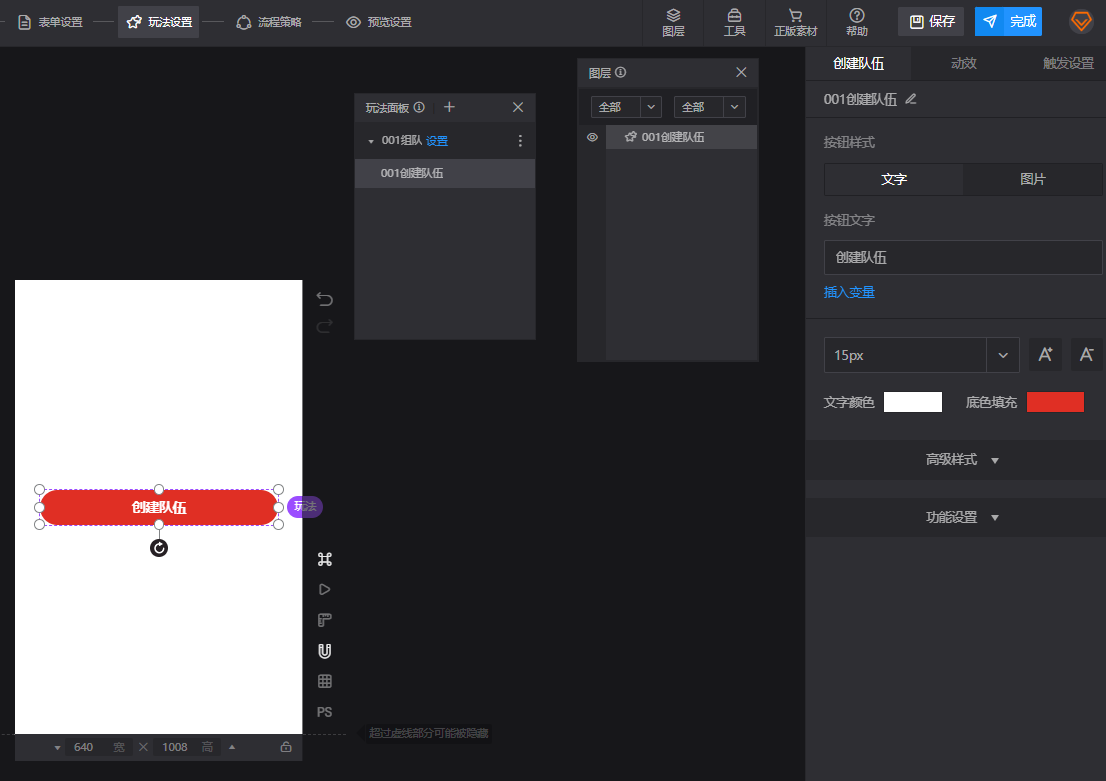Toggle the ruler guides tool
The height and width of the screenshot is (781, 1106).
click(x=324, y=620)
